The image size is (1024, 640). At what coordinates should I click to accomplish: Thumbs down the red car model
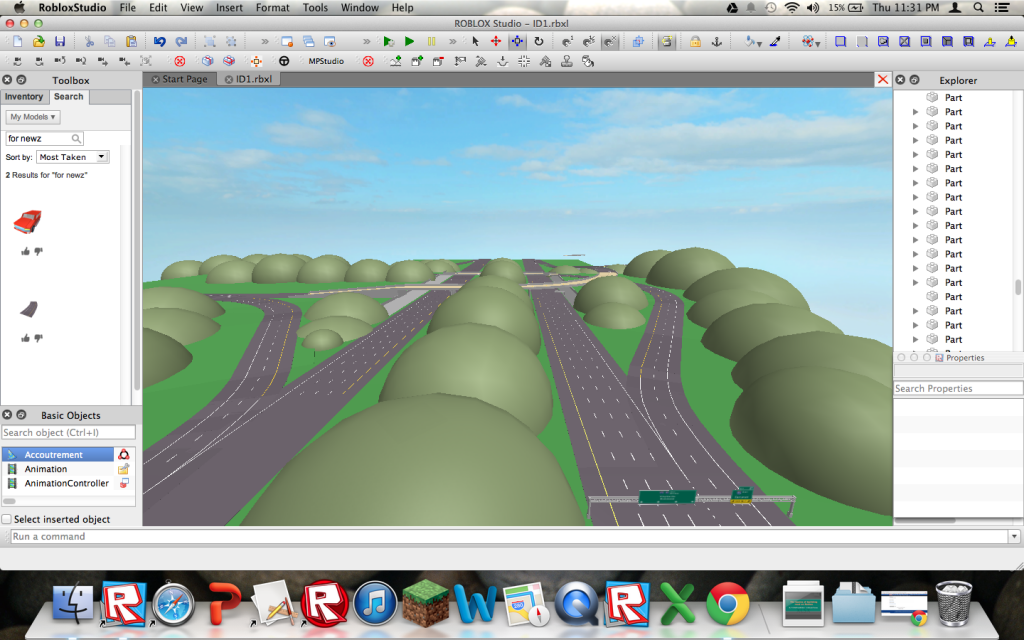[39, 251]
